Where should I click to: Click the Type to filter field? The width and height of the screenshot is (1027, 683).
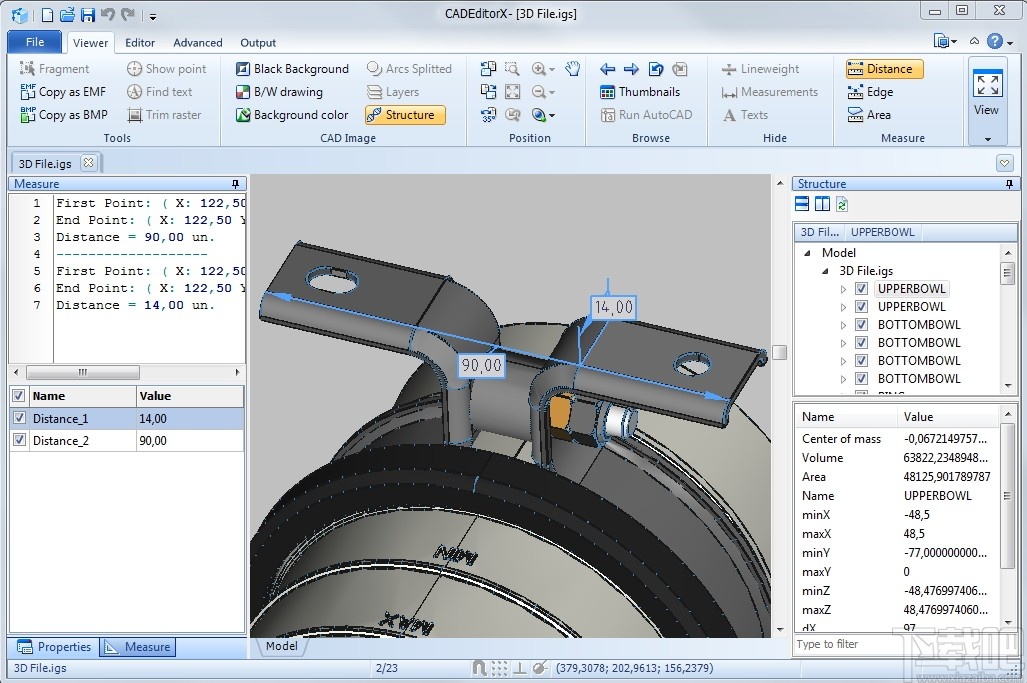pyautogui.click(x=895, y=644)
